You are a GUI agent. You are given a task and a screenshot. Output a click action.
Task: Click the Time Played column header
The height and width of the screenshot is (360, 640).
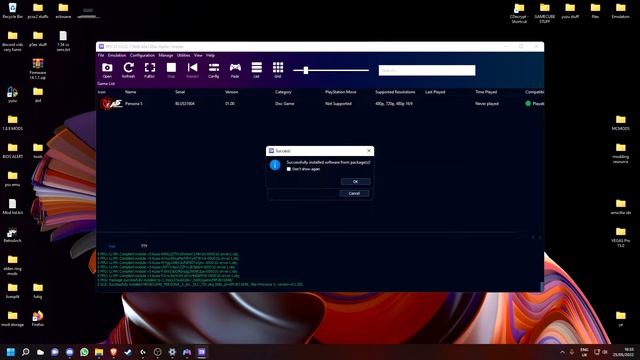(486, 92)
